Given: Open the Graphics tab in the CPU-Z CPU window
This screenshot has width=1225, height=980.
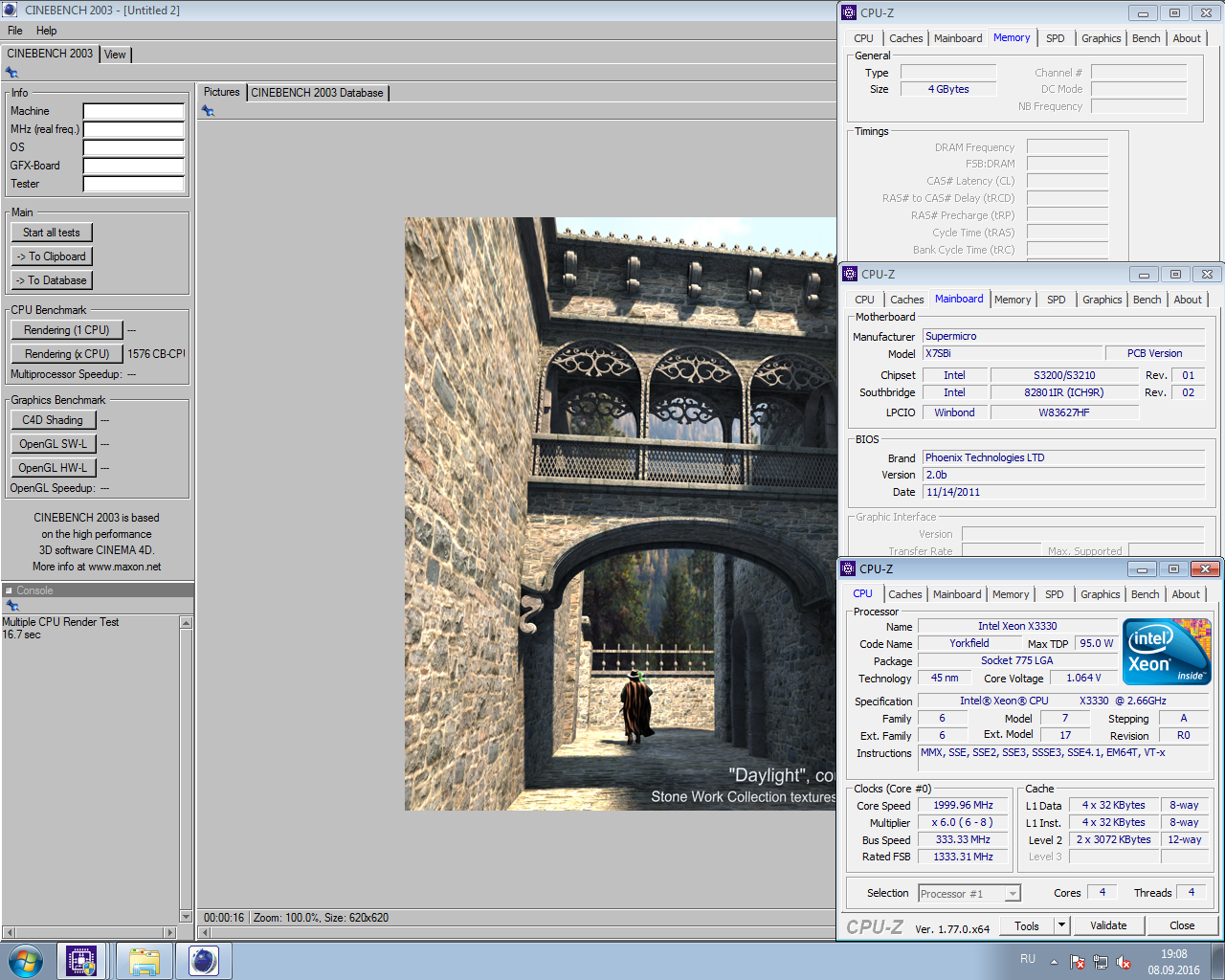Looking at the screenshot, I should tap(1101, 594).
